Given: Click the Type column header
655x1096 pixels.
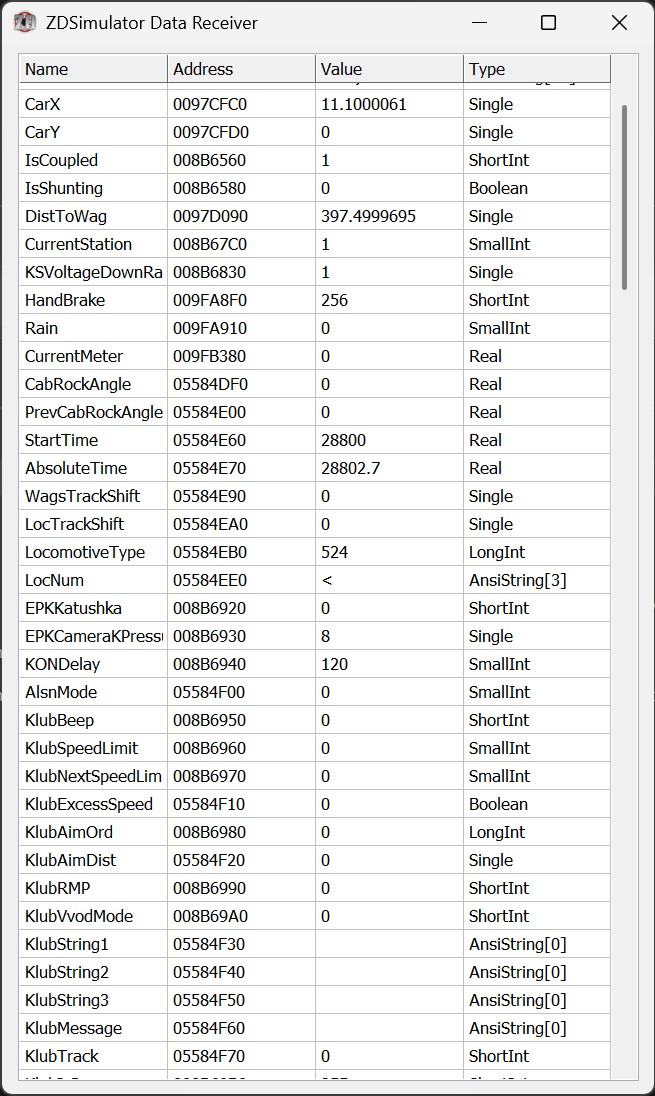Looking at the screenshot, I should (536, 69).
